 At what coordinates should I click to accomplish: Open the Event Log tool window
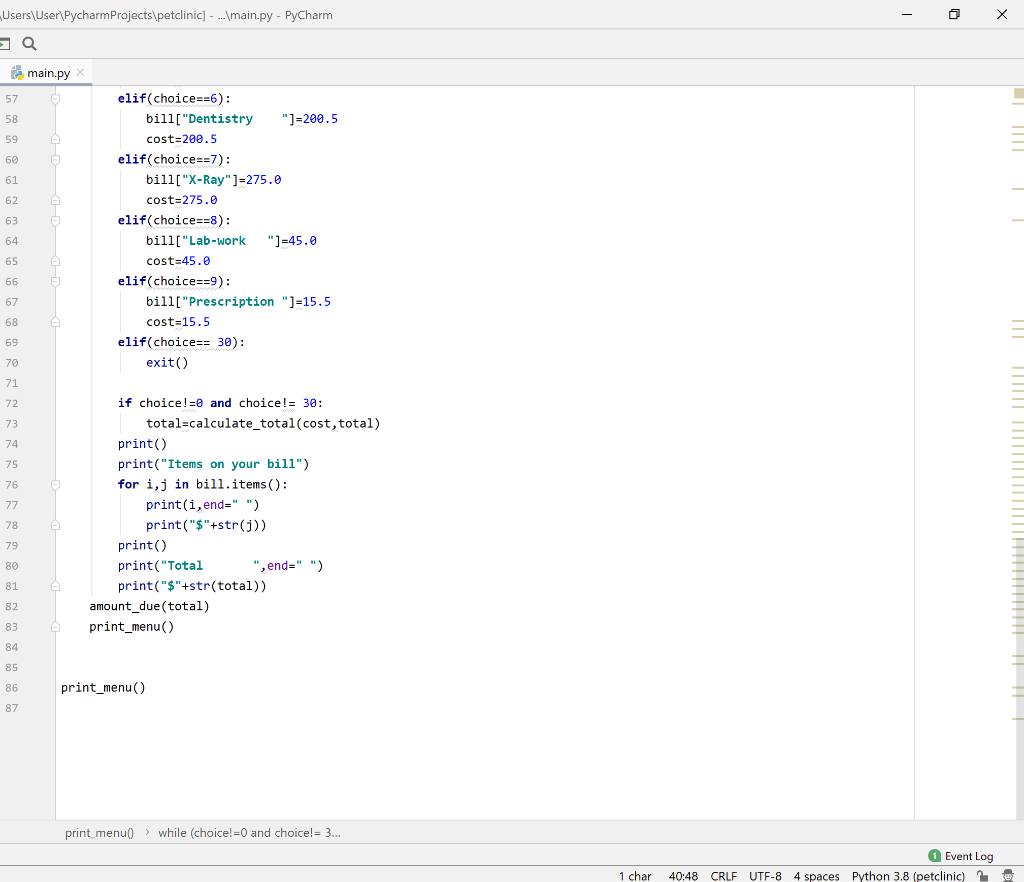pos(967,856)
